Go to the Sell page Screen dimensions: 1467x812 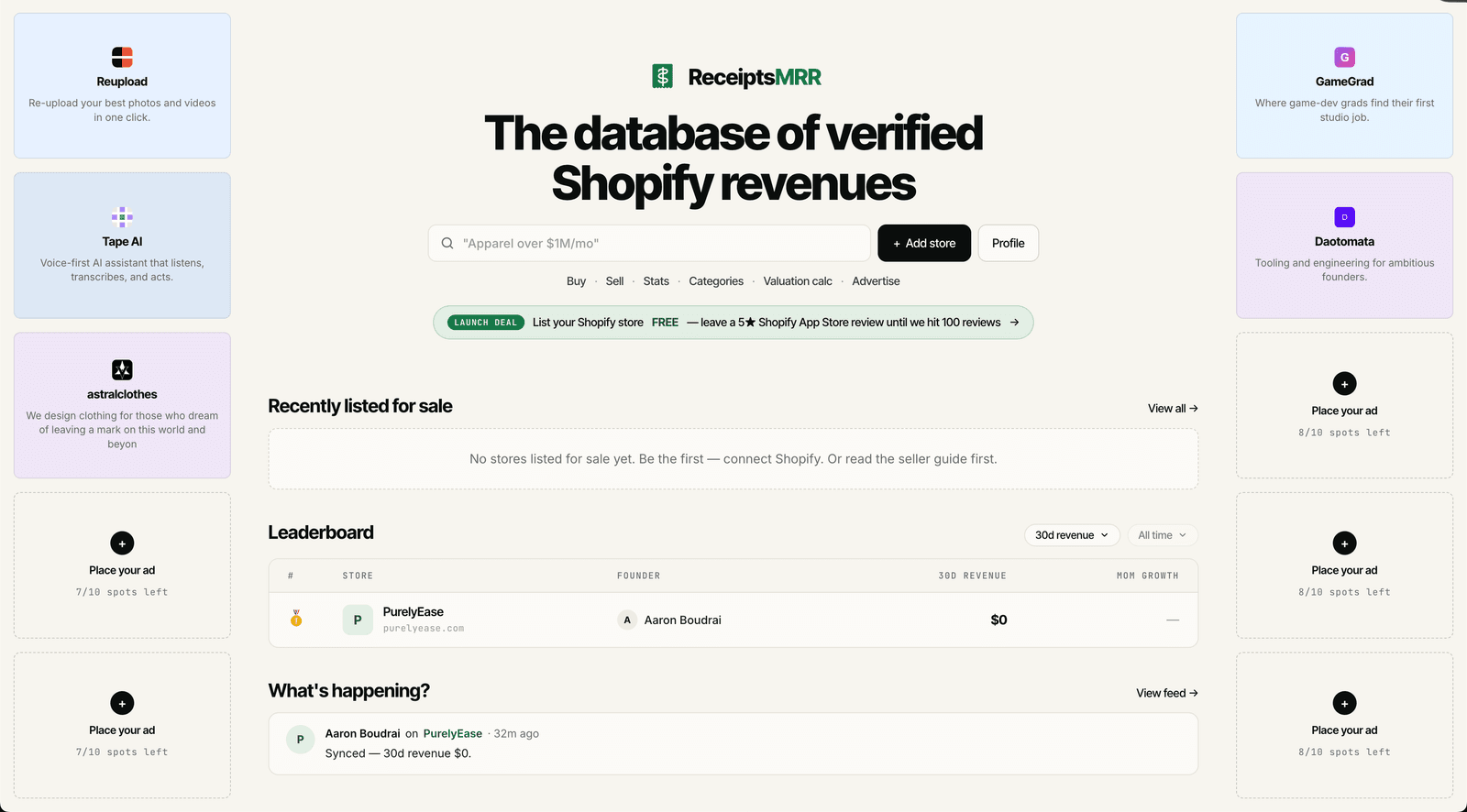click(x=614, y=281)
